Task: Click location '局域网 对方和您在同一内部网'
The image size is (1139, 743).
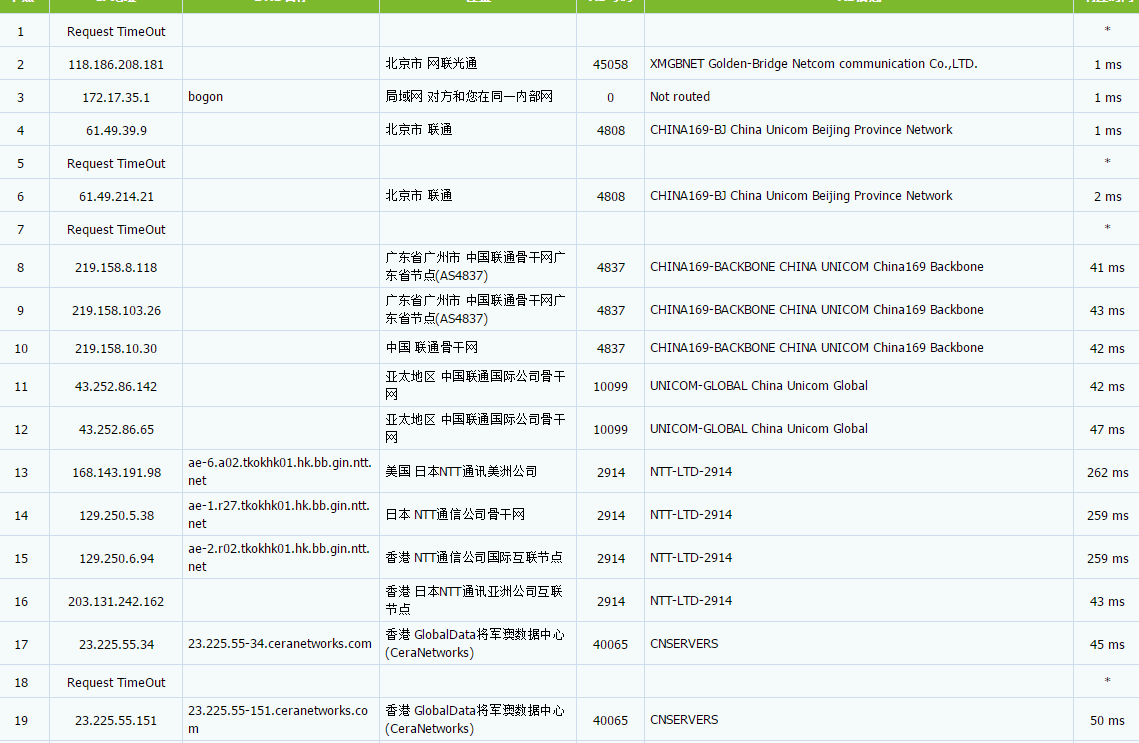Action: pyautogui.click(x=469, y=96)
